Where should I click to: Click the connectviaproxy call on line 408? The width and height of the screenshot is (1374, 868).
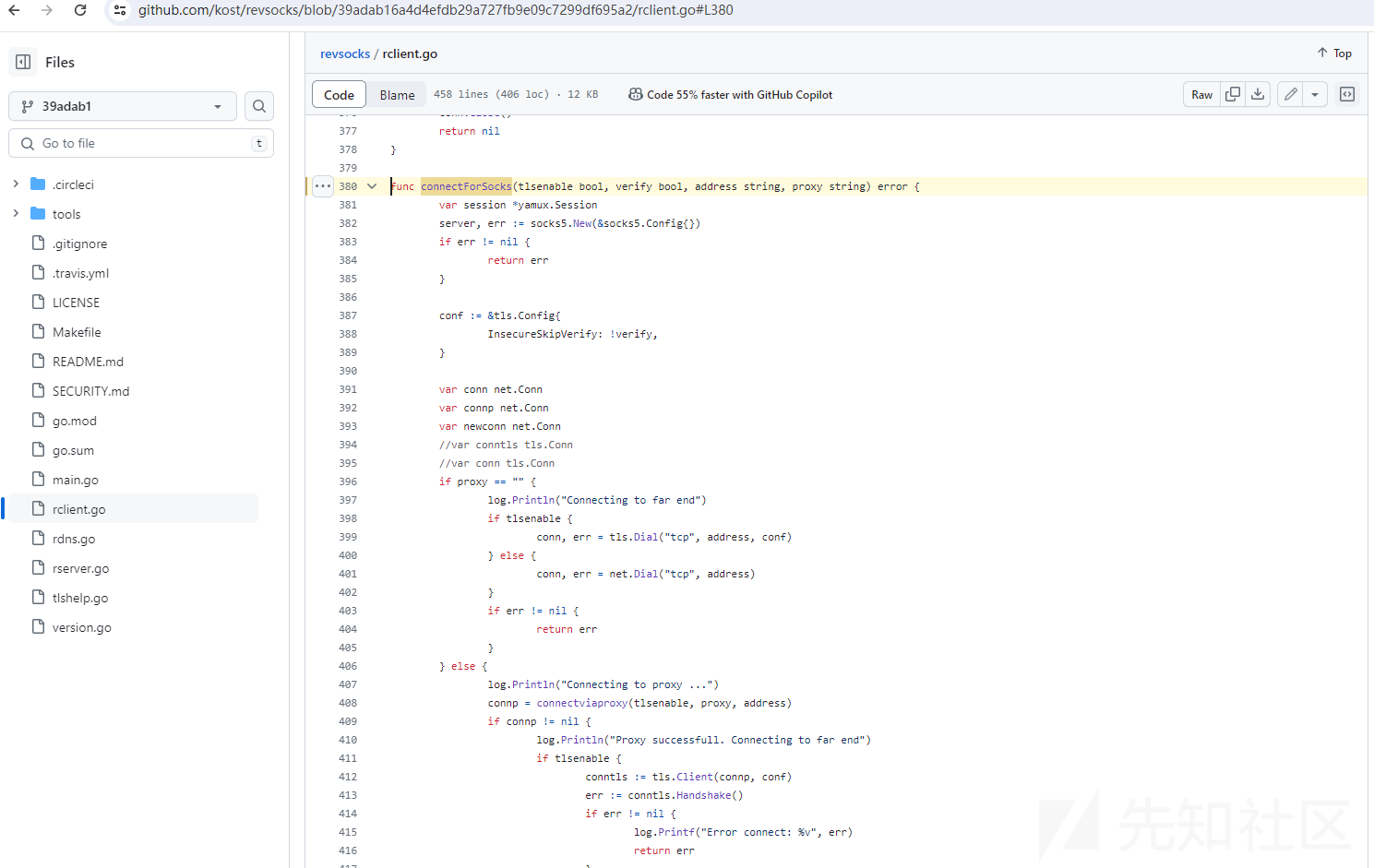(x=583, y=703)
